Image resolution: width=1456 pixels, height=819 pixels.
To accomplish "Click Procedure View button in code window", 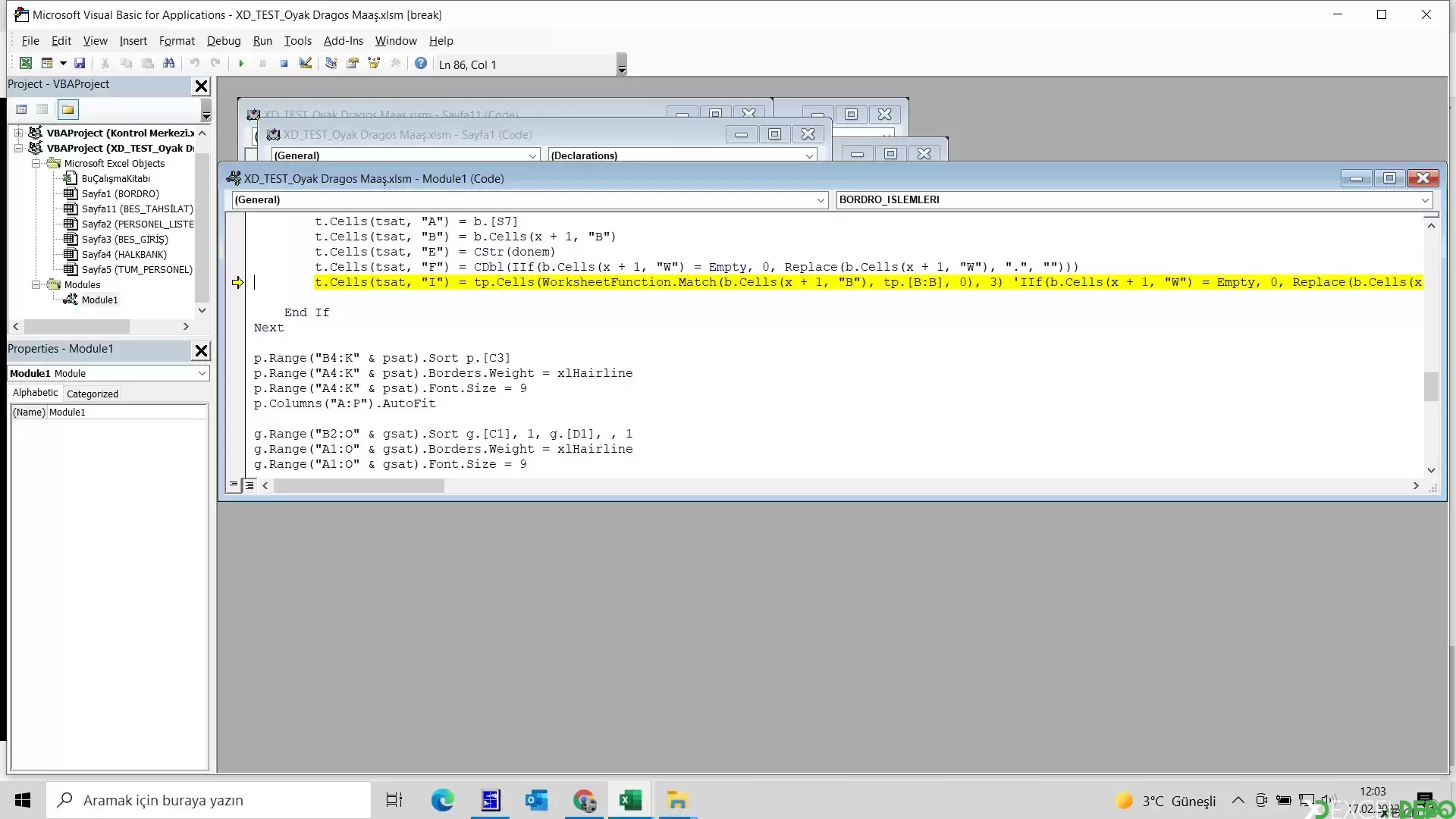I will (x=234, y=485).
